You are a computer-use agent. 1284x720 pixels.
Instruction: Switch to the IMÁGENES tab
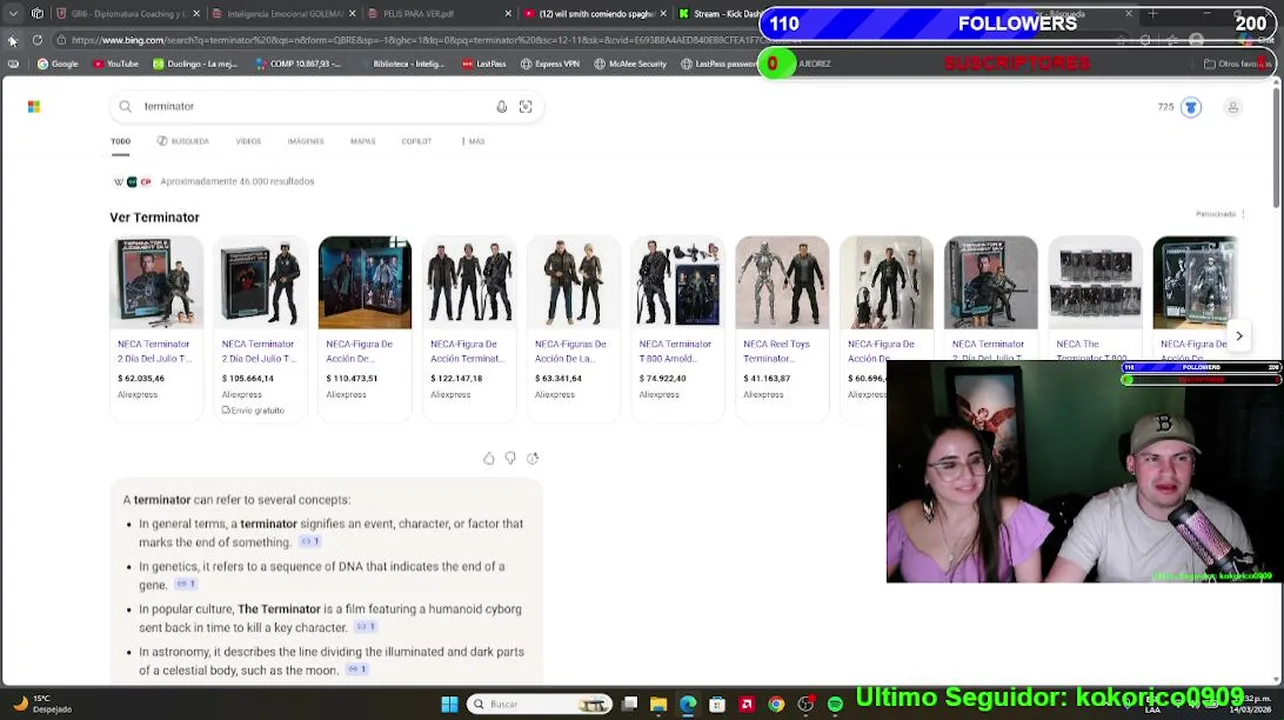point(305,141)
